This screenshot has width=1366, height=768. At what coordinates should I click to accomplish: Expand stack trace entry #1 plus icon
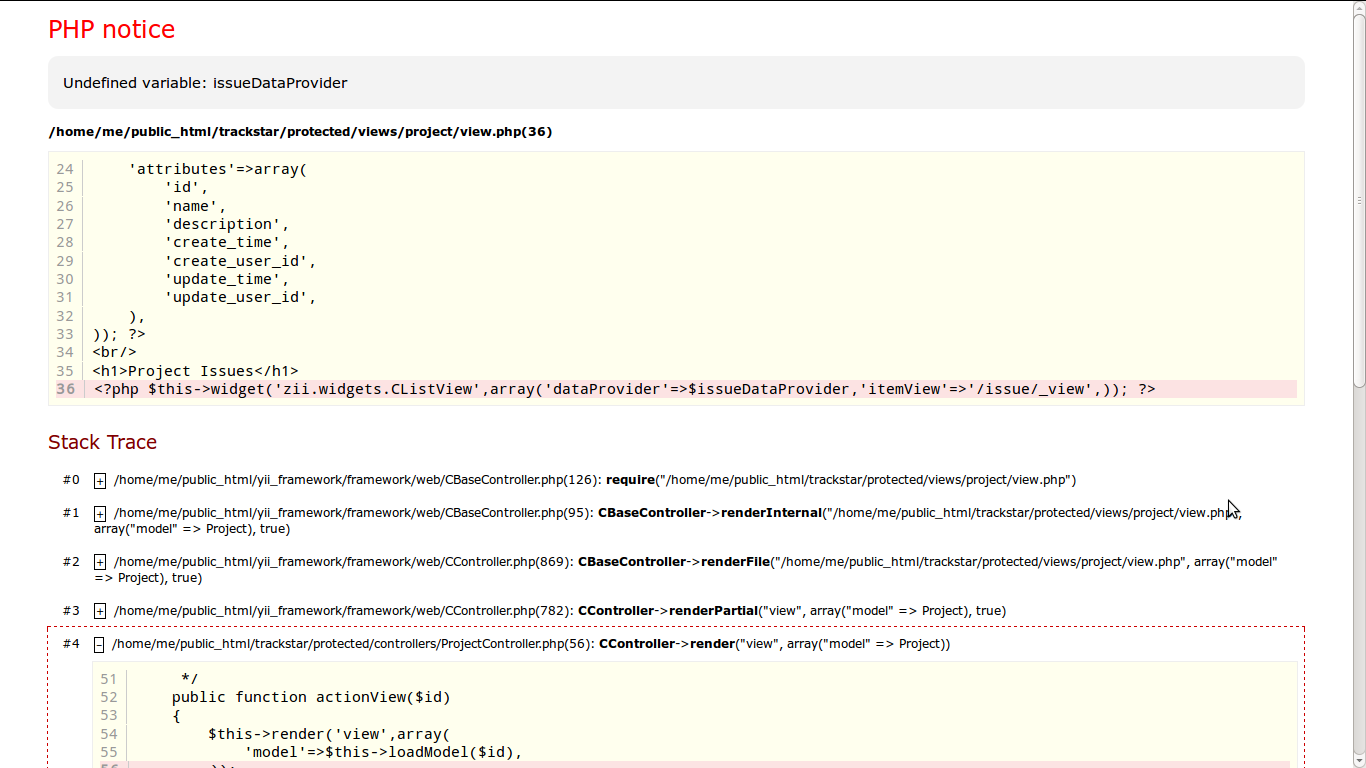click(x=100, y=514)
